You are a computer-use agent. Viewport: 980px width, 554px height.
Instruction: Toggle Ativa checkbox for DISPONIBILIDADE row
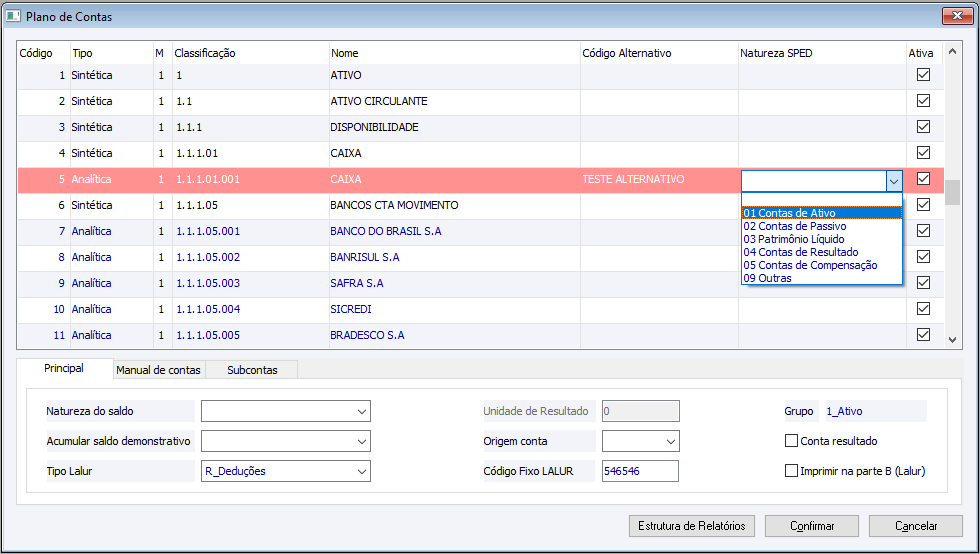tap(923, 126)
